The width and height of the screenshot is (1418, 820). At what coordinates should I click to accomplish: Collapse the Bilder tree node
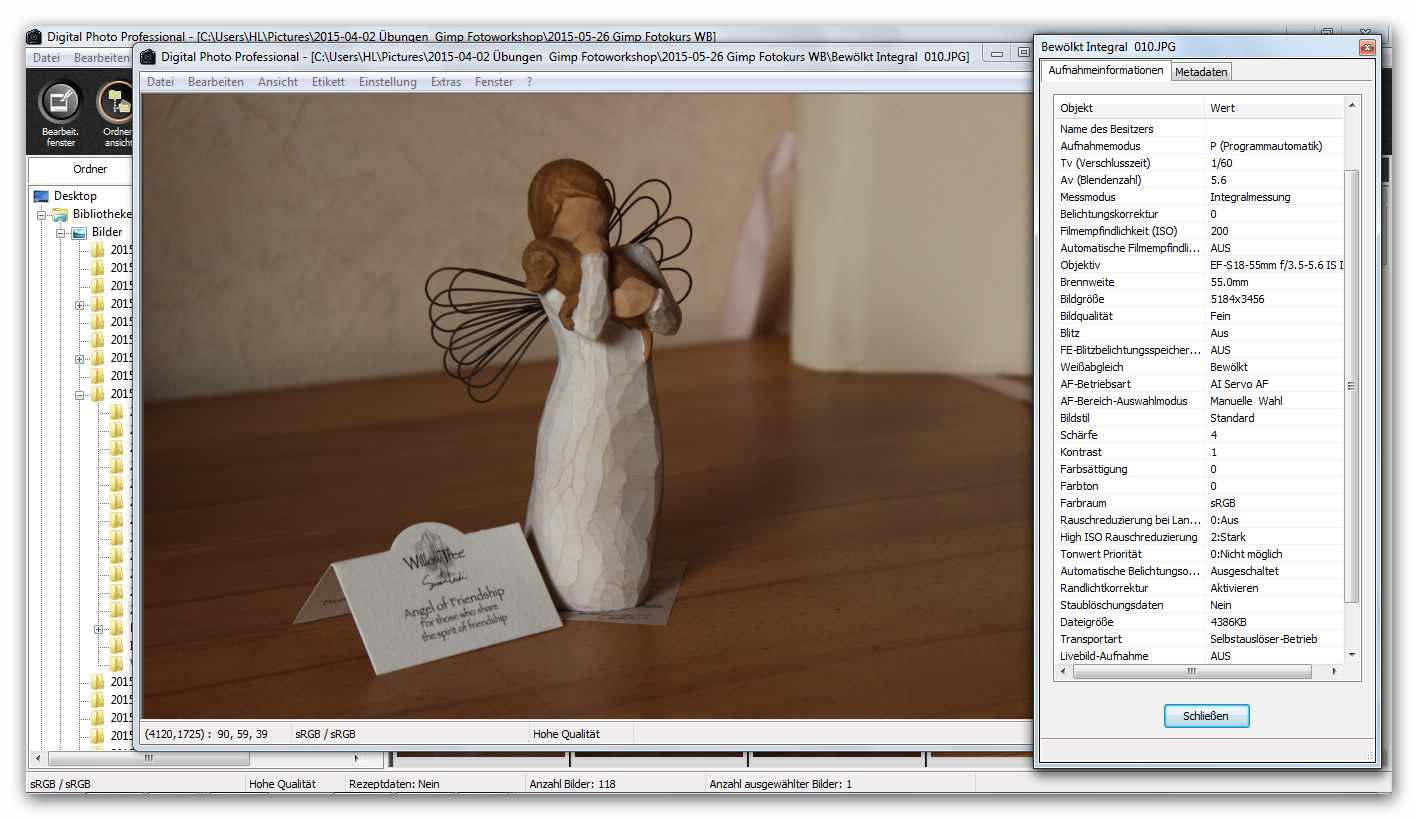pos(61,233)
